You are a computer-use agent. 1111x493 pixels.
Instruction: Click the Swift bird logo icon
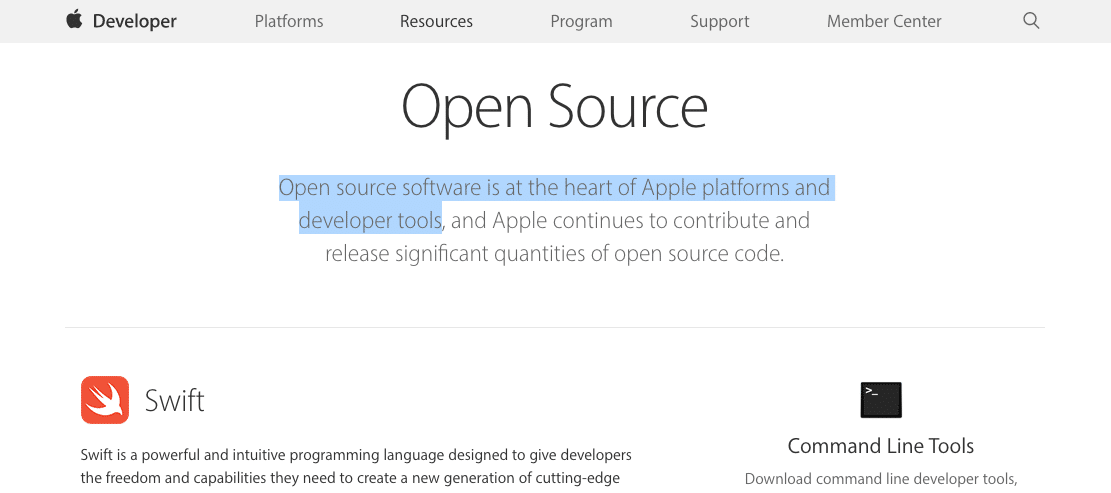pyautogui.click(x=105, y=400)
